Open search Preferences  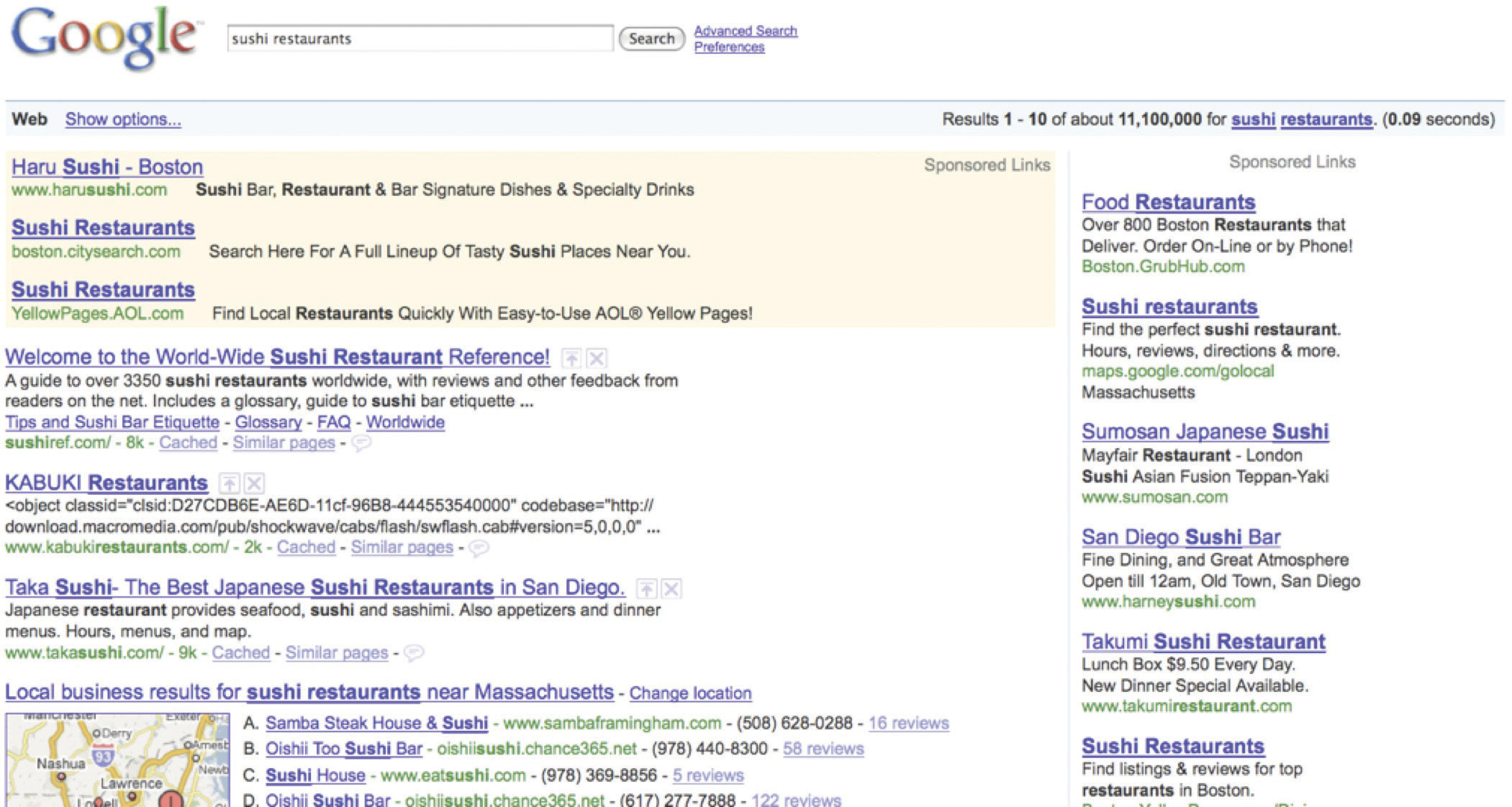click(x=729, y=47)
